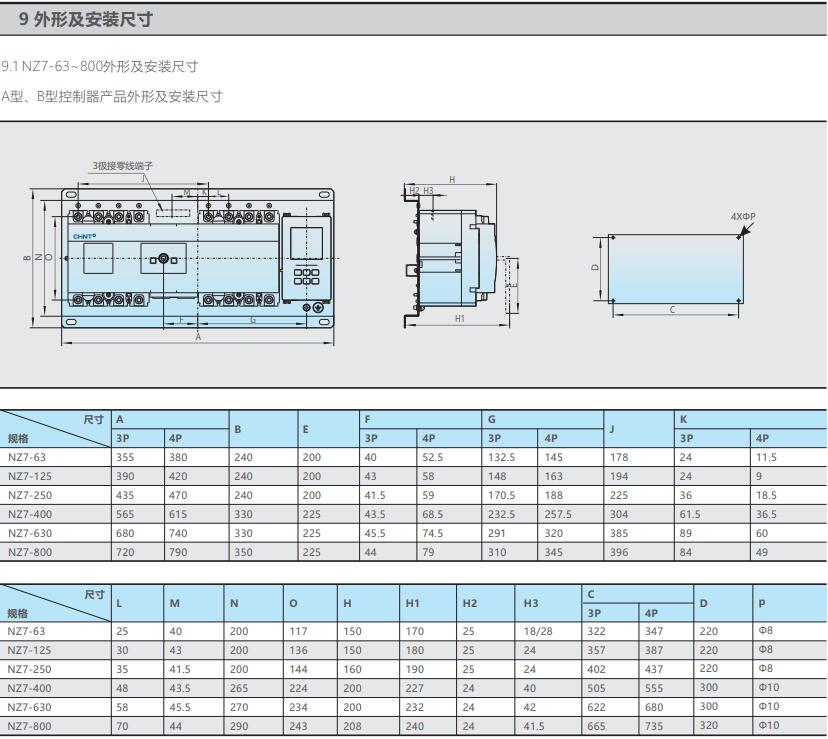This screenshot has width=828, height=739.
Task: Click the "E" column header in the first table
Action: (305, 429)
